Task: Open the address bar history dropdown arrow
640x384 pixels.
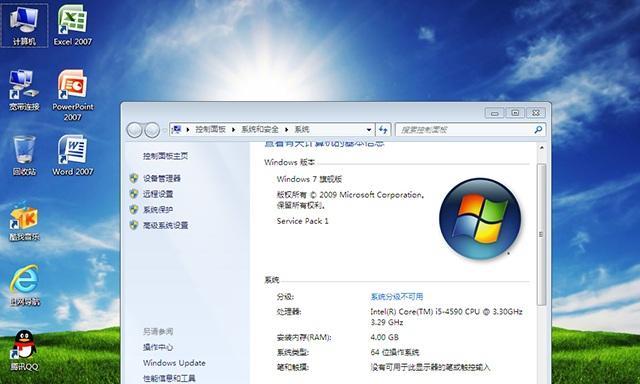Action: [369, 130]
